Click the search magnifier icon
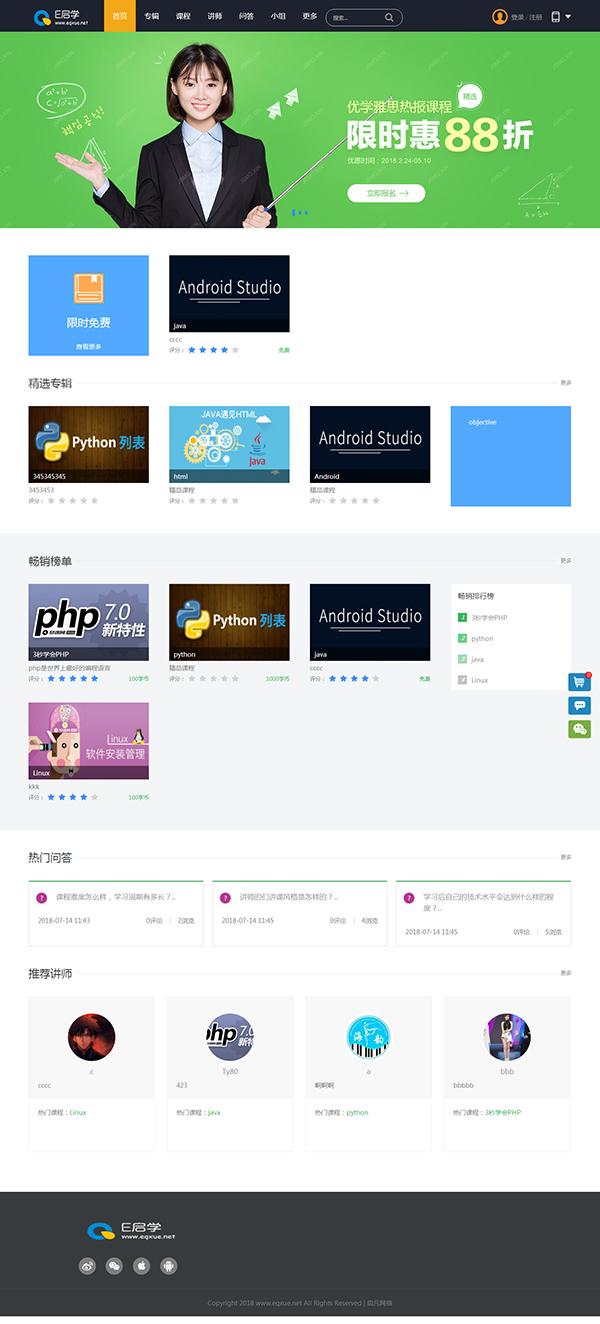The width and height of the screenshot is (600, 1324). click(x=389, y=17)
